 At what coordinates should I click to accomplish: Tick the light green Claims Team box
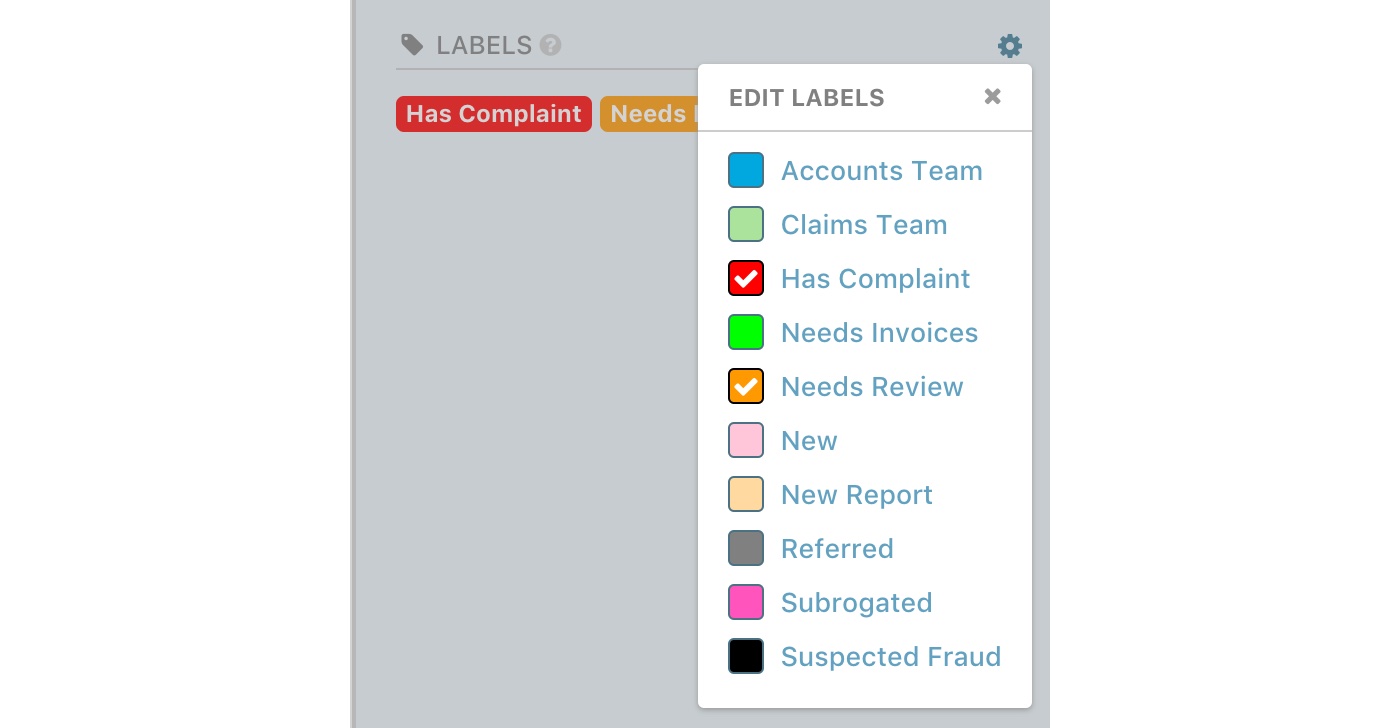click(746, 225)
